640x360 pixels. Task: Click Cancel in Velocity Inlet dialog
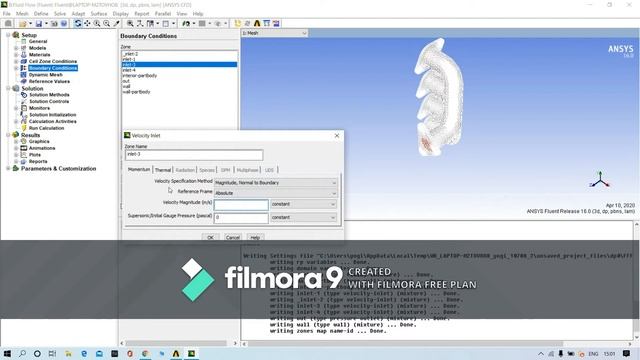coord(233,237)
